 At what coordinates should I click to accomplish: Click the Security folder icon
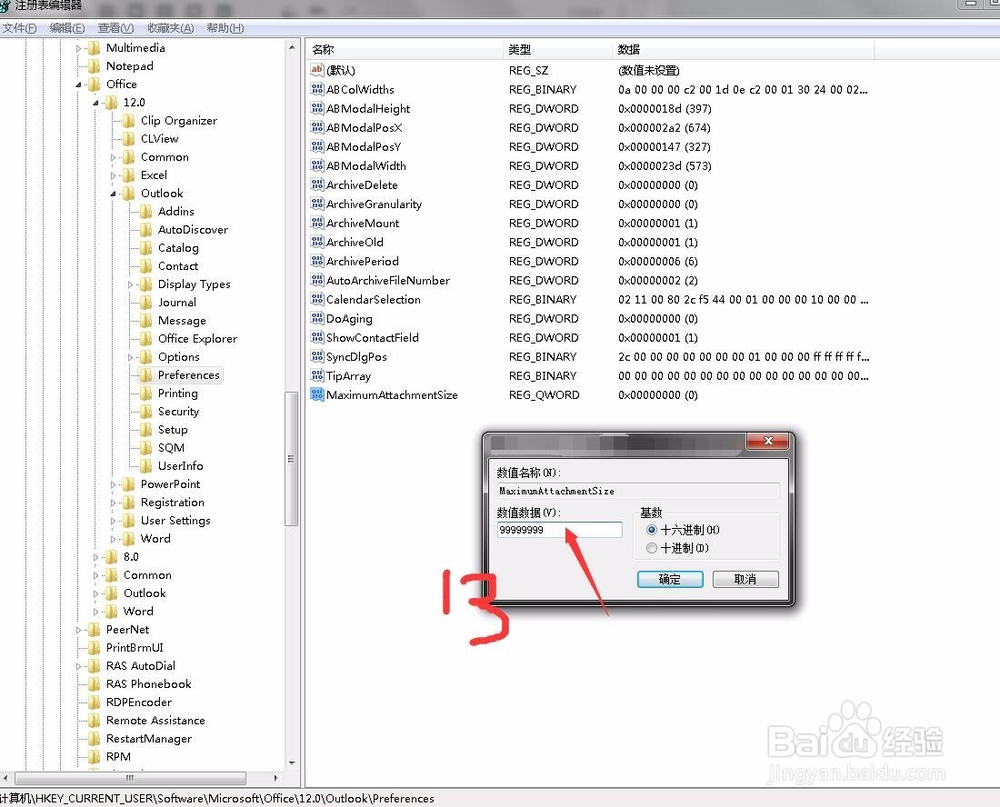pyautogui.click(x=146, y=412)
